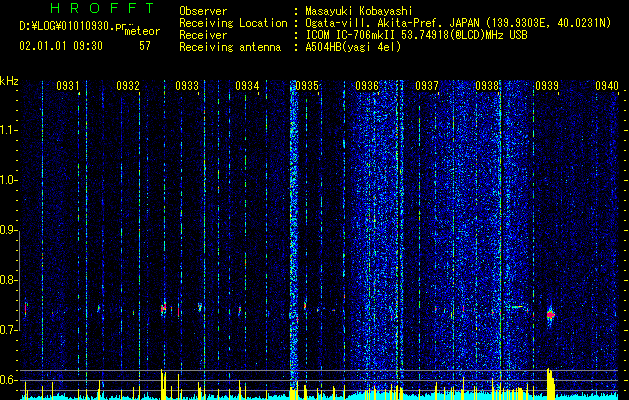
Task: Click the 0937 time marker
Action: coord(427,86)
